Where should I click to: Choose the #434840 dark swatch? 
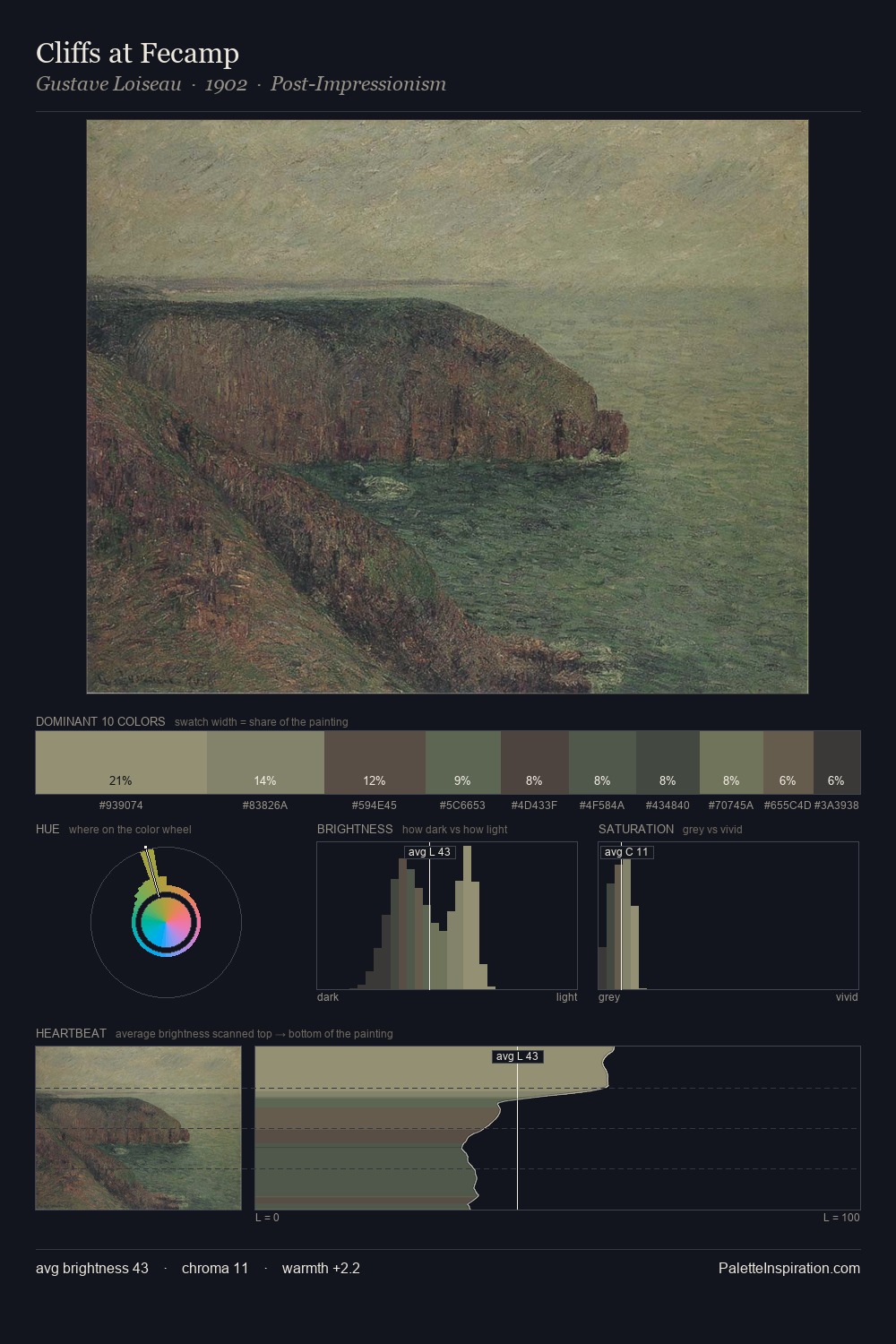[x=668, y=762]
